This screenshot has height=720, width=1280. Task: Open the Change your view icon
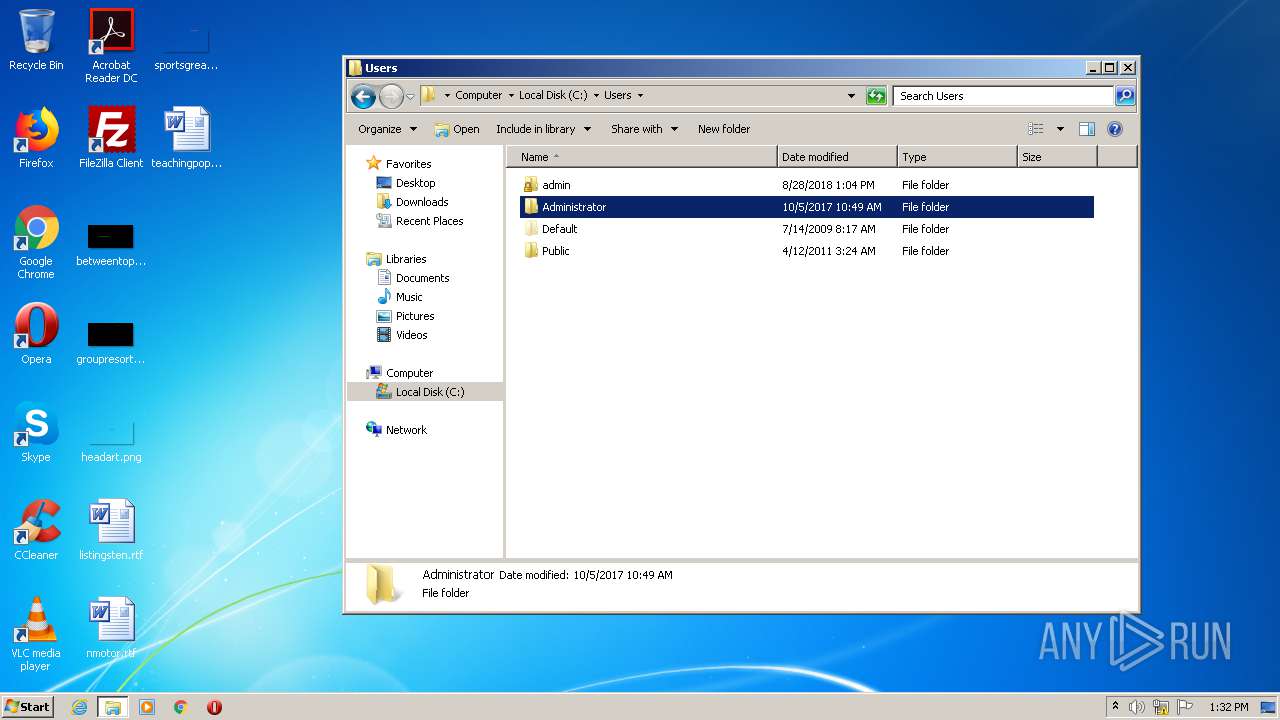(x=1036, y=129)
